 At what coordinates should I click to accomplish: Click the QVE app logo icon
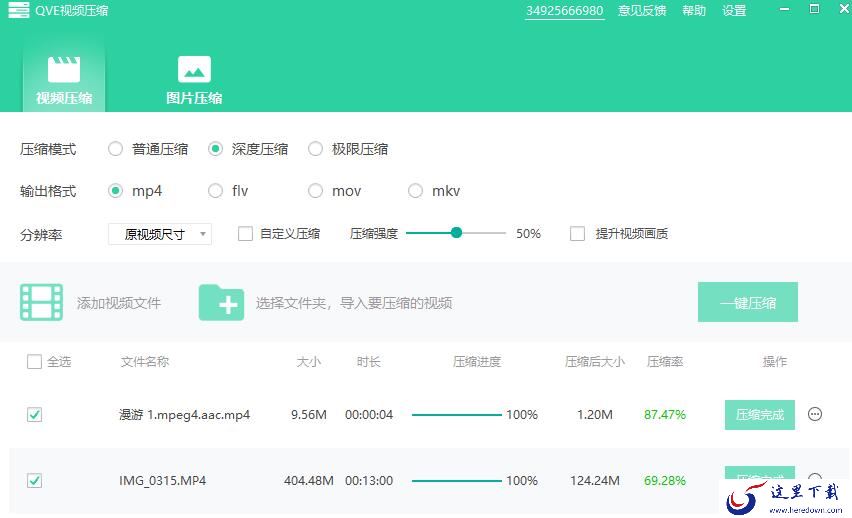[18, 10]
